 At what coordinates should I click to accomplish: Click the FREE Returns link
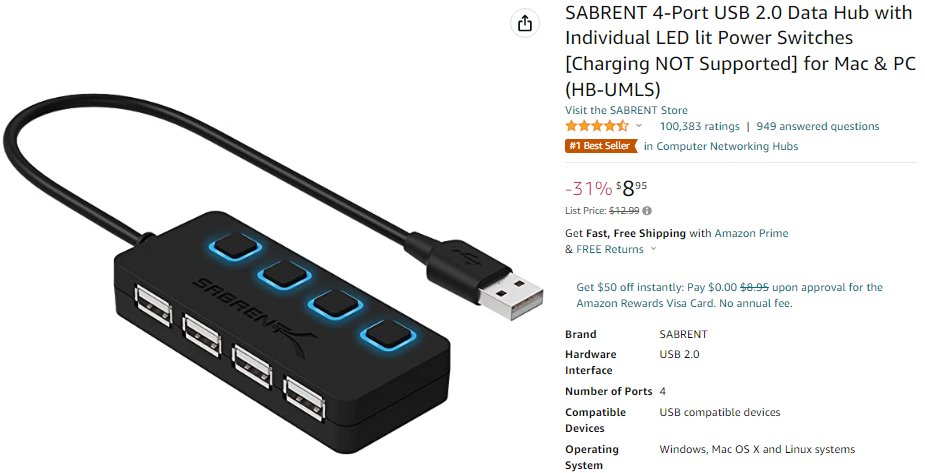click(x=609, y=249)
